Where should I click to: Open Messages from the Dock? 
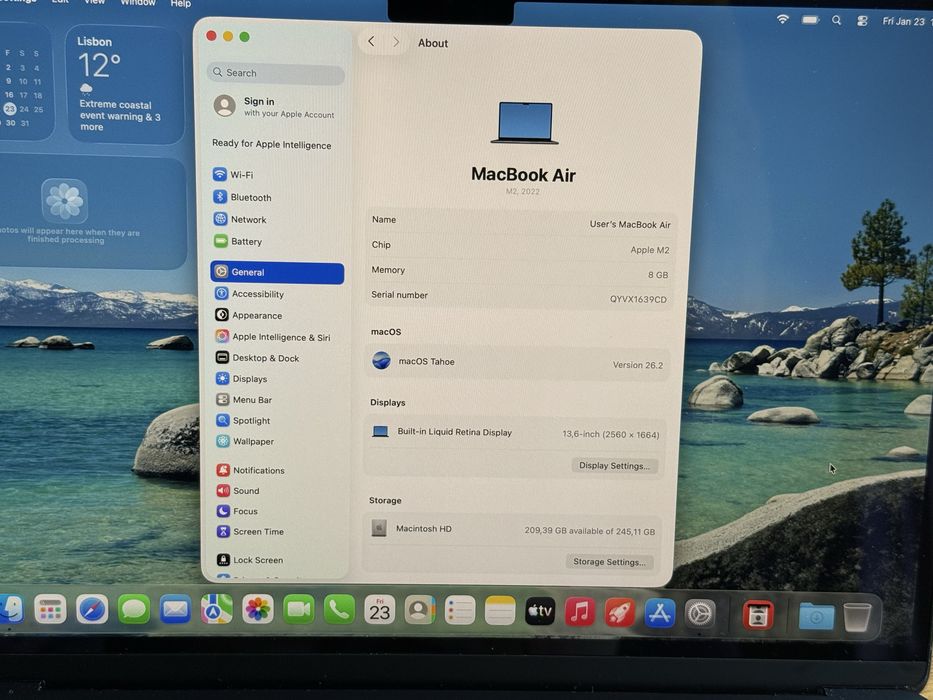pos(134,610)
